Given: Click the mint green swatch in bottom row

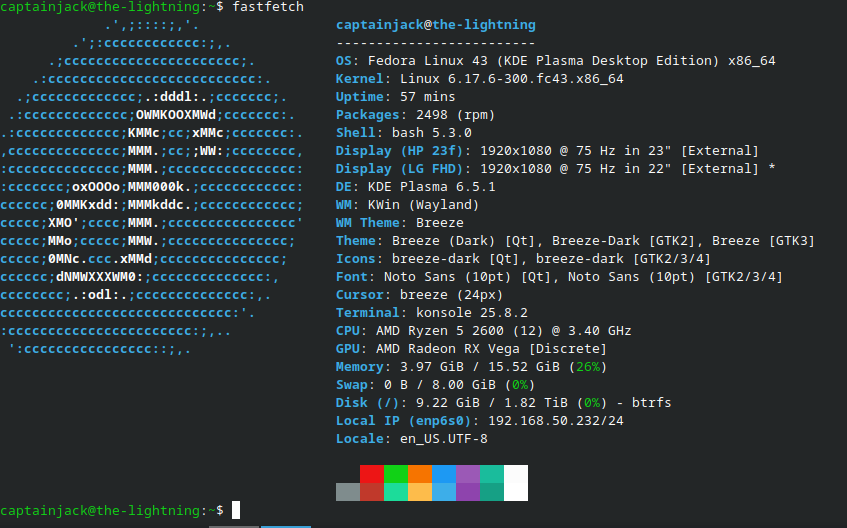Looking at the screenshot, I should (x=395, y=492).
